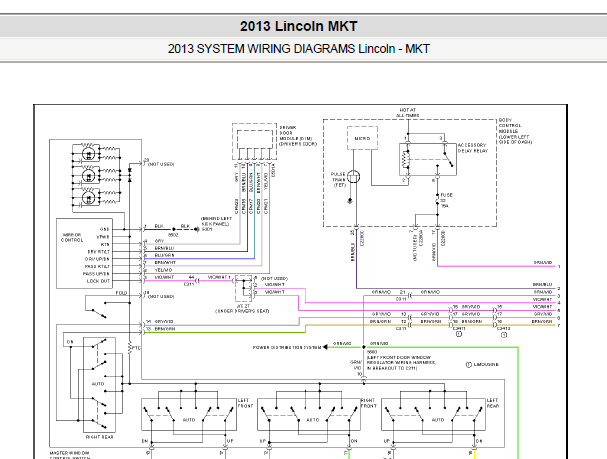607x459 pixels.
Task: Click the driver door module dashed box
Action: pyautogui.click(x=254, y=142)
